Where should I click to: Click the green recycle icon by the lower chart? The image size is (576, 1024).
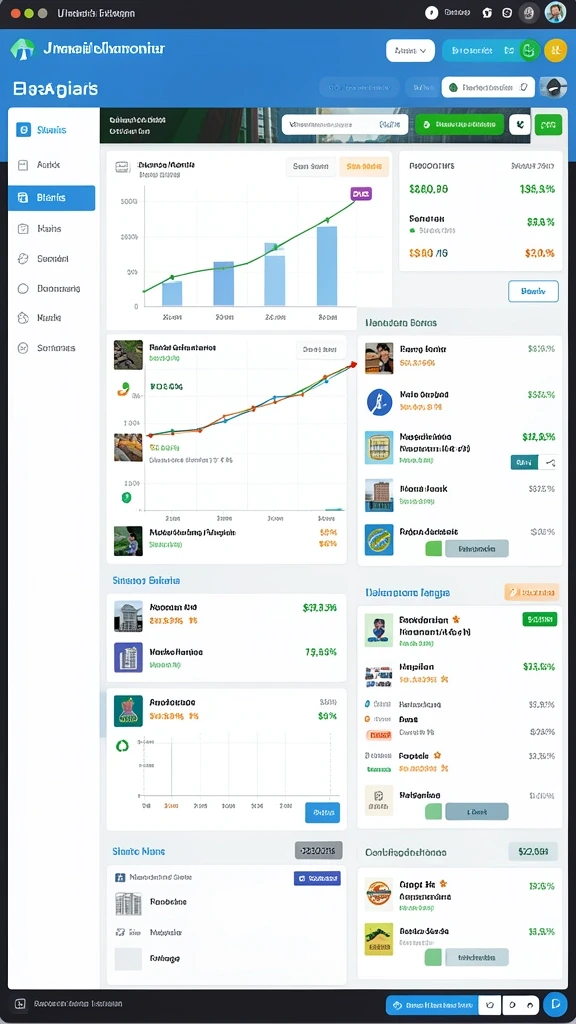(122, 744)
